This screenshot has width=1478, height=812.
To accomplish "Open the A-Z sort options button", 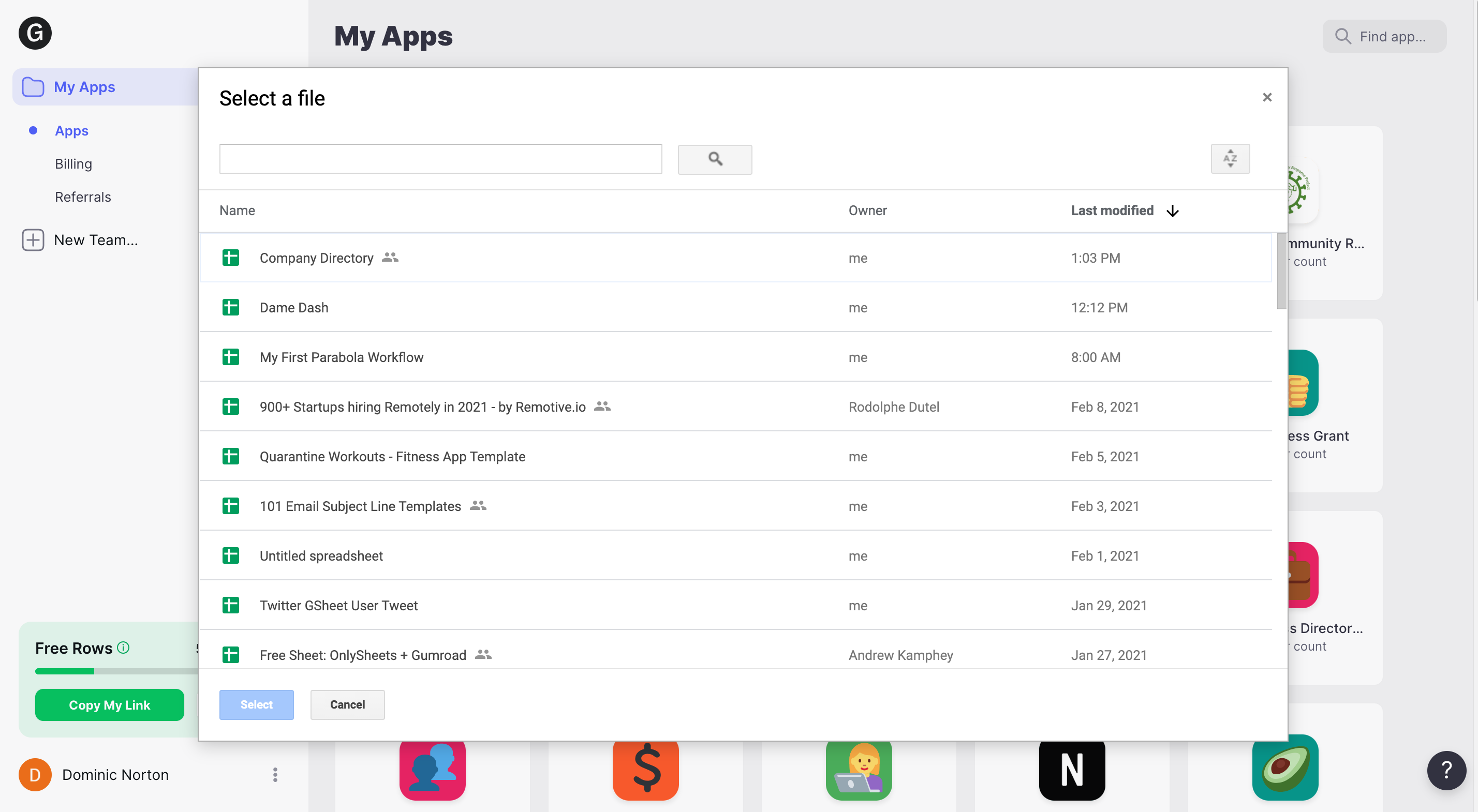I will [1230, 158].
